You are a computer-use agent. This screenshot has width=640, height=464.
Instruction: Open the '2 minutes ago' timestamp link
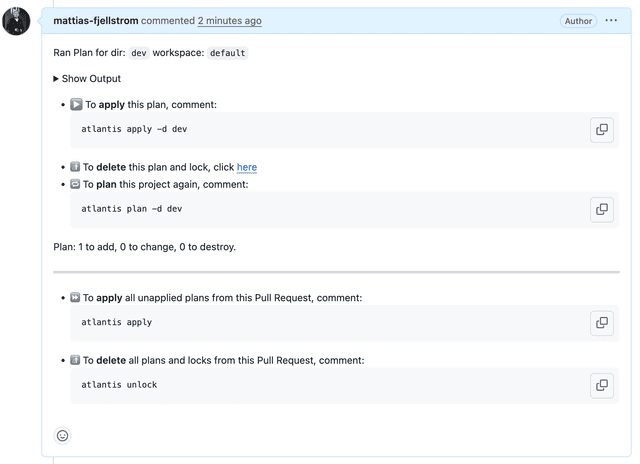(230, 20)
